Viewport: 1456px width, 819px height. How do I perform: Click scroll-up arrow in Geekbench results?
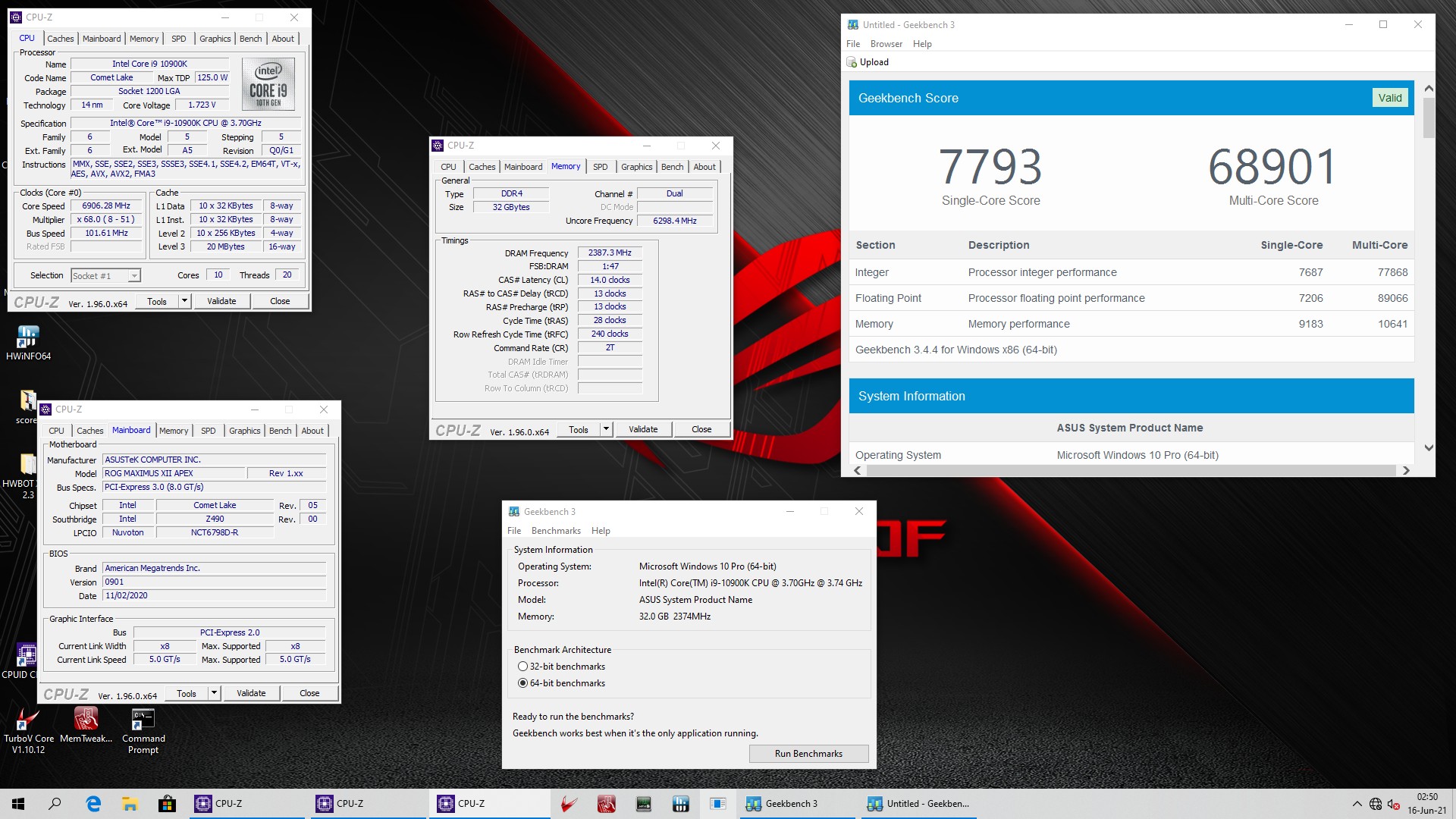[x=1429, y=89]
